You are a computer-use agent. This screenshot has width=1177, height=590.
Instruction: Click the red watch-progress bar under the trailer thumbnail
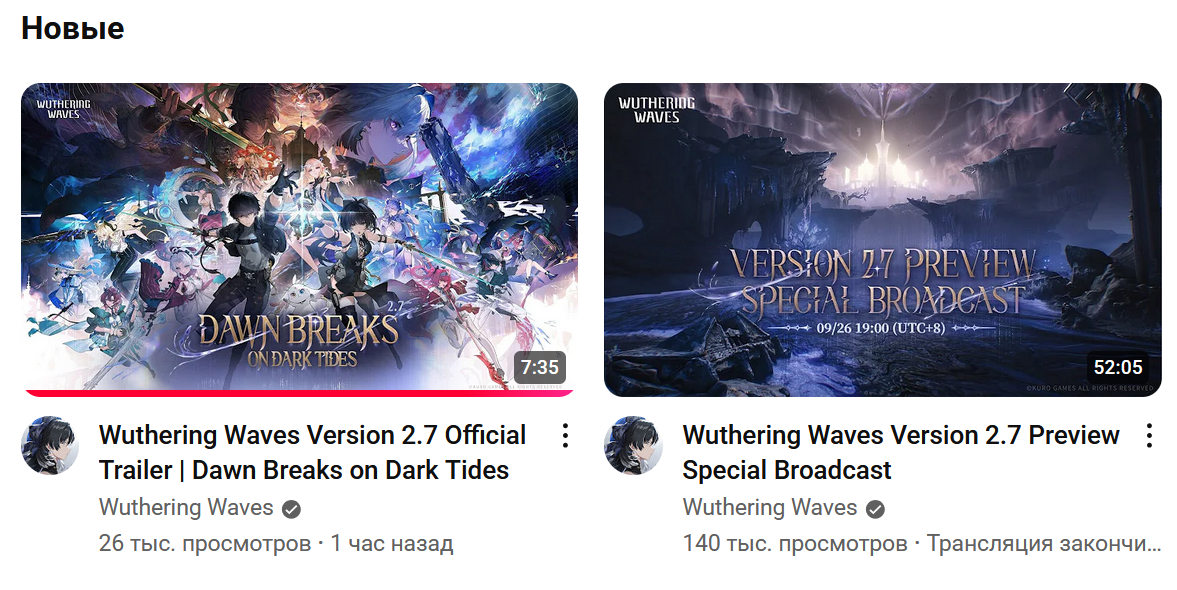tap(300, 393)
